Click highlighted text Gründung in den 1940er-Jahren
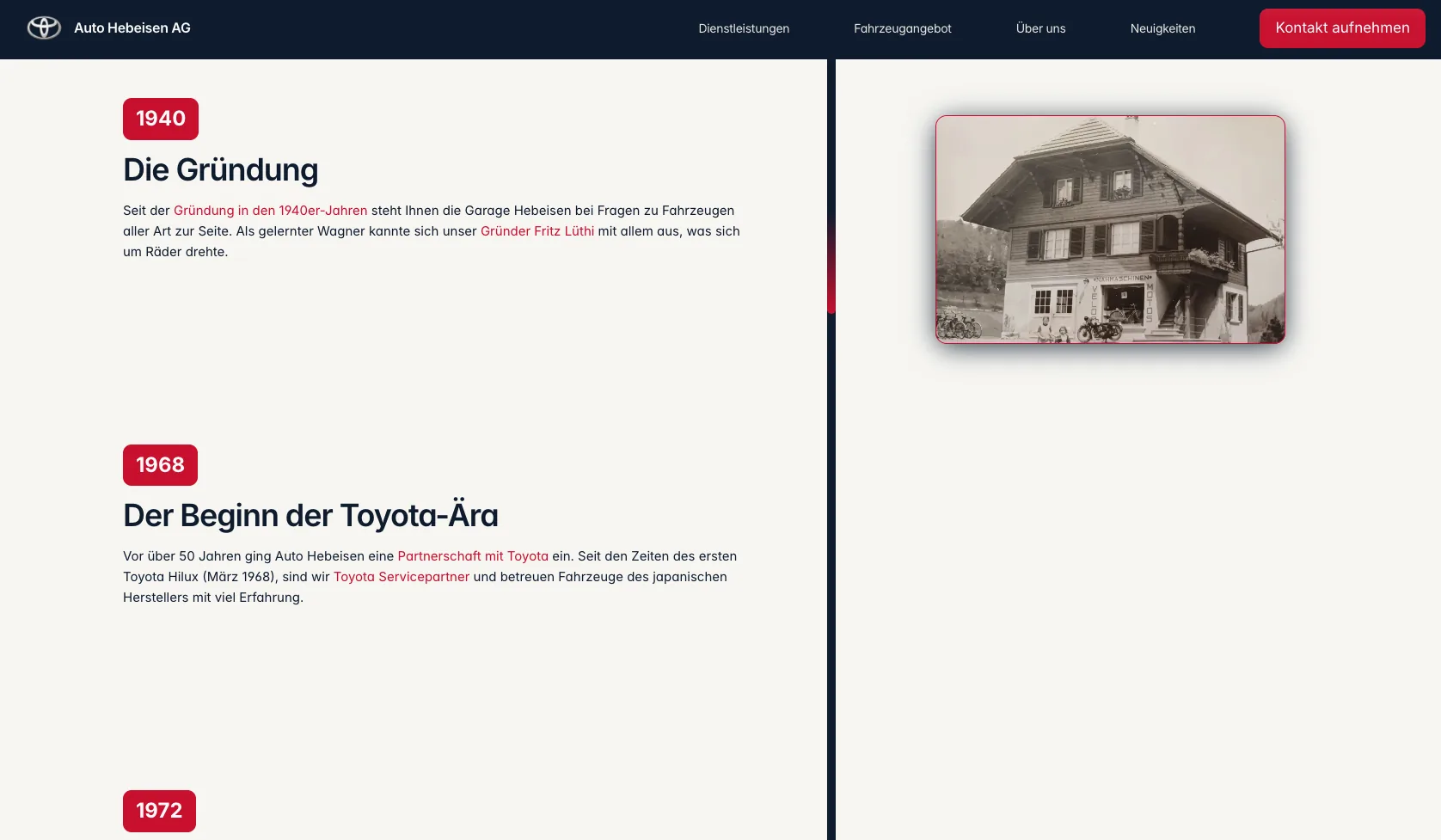Viewport: 1441px width, 840px height. [271, 211]
